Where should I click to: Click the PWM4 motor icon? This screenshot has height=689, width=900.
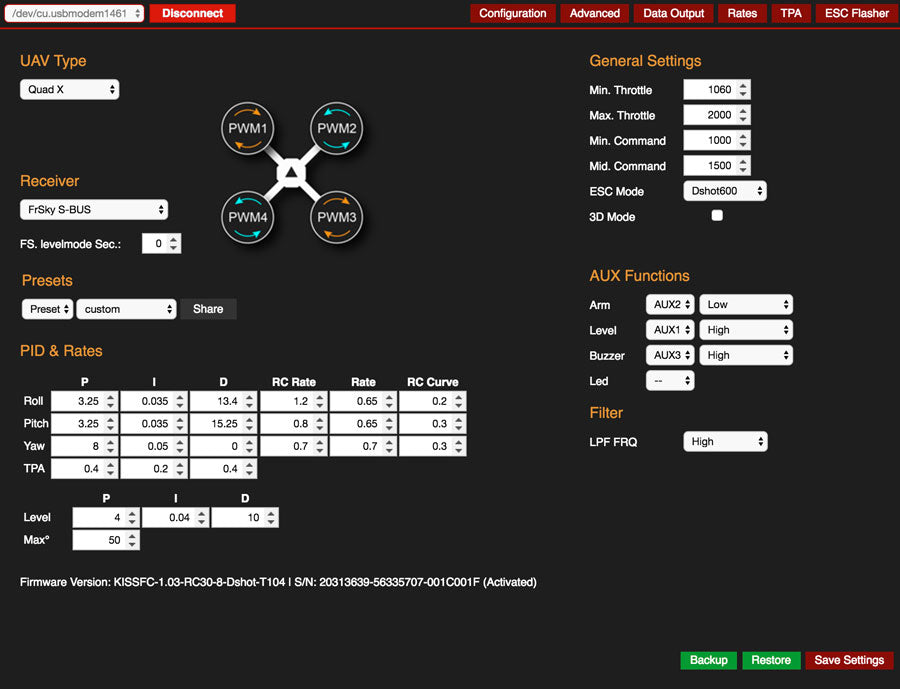point(247,217)
